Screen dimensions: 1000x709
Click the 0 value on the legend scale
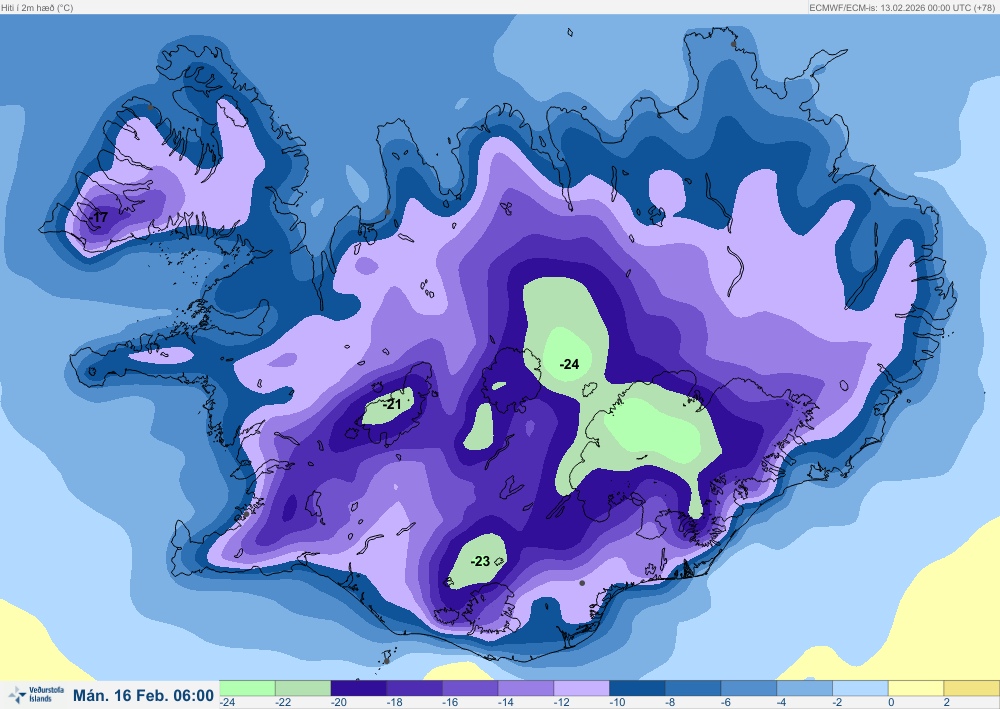[891, 702]
